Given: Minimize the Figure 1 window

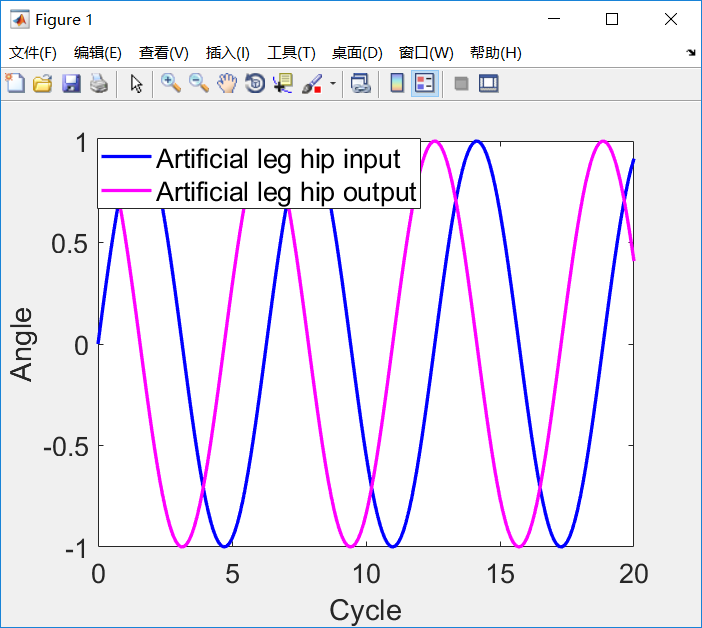Looking at the screenshot, I should 554,19.
